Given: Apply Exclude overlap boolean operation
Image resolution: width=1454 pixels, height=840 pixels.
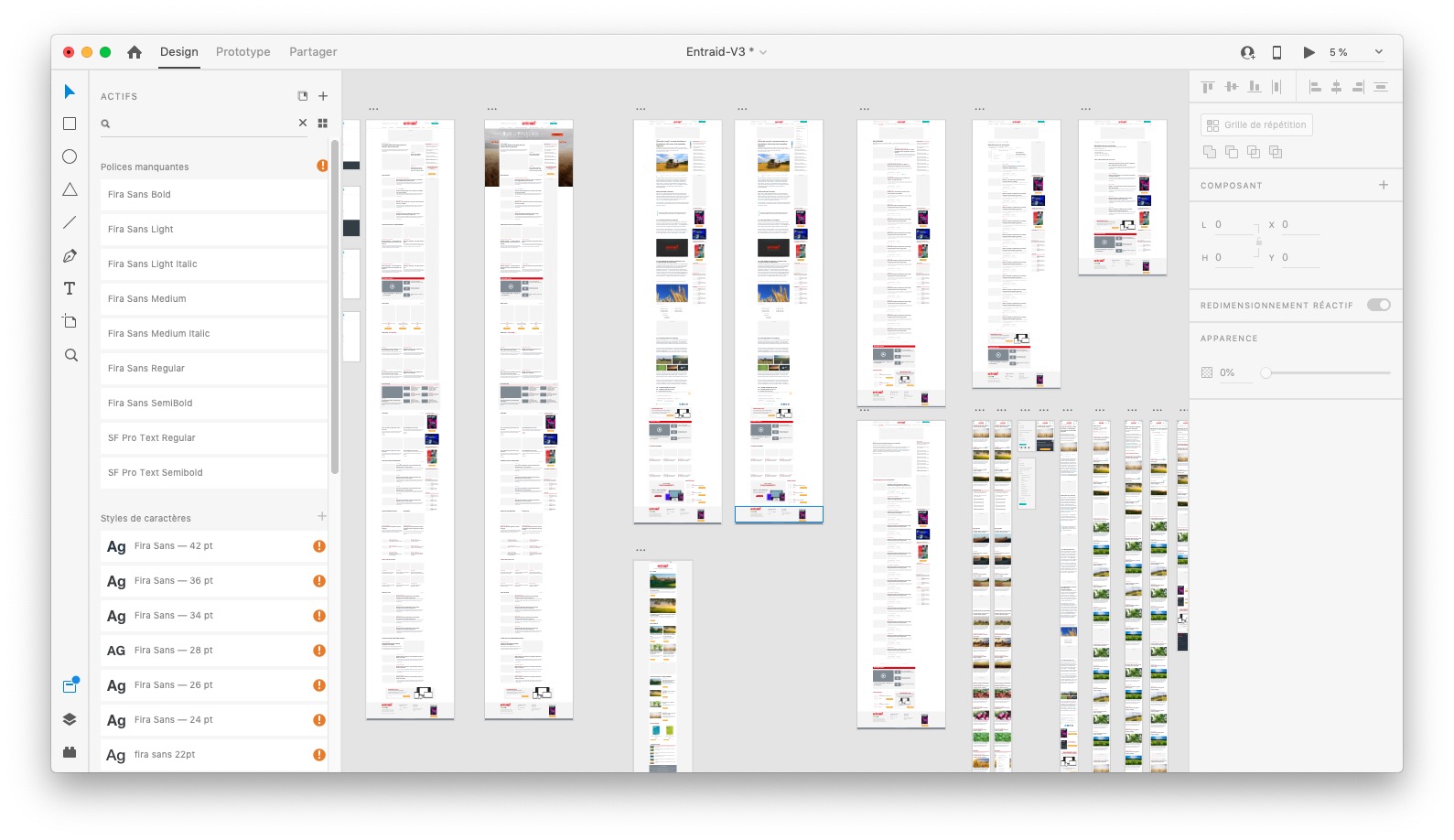Looking at the screenshot, I should 1276,152.
